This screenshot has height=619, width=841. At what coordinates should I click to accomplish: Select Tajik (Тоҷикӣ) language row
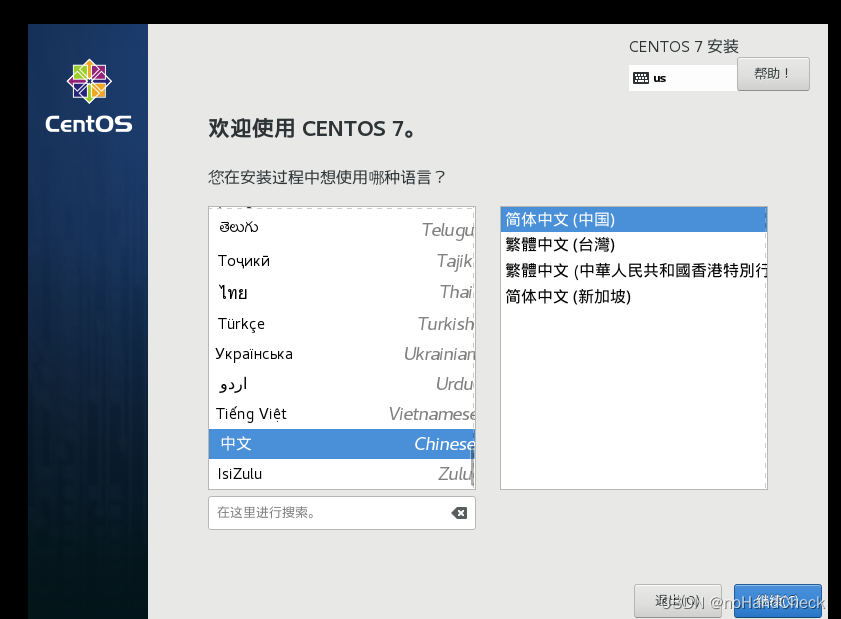pyautogui.click(x=342, y=261)
